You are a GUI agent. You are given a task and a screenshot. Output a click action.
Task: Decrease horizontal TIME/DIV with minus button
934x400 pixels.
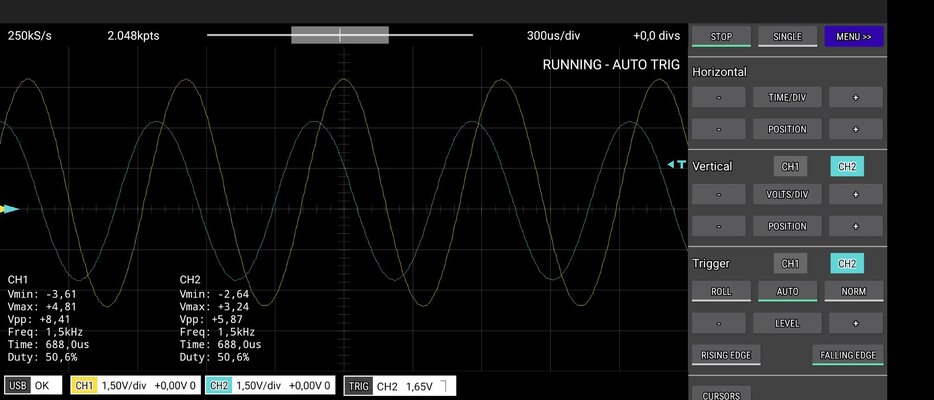coord(718,97)
